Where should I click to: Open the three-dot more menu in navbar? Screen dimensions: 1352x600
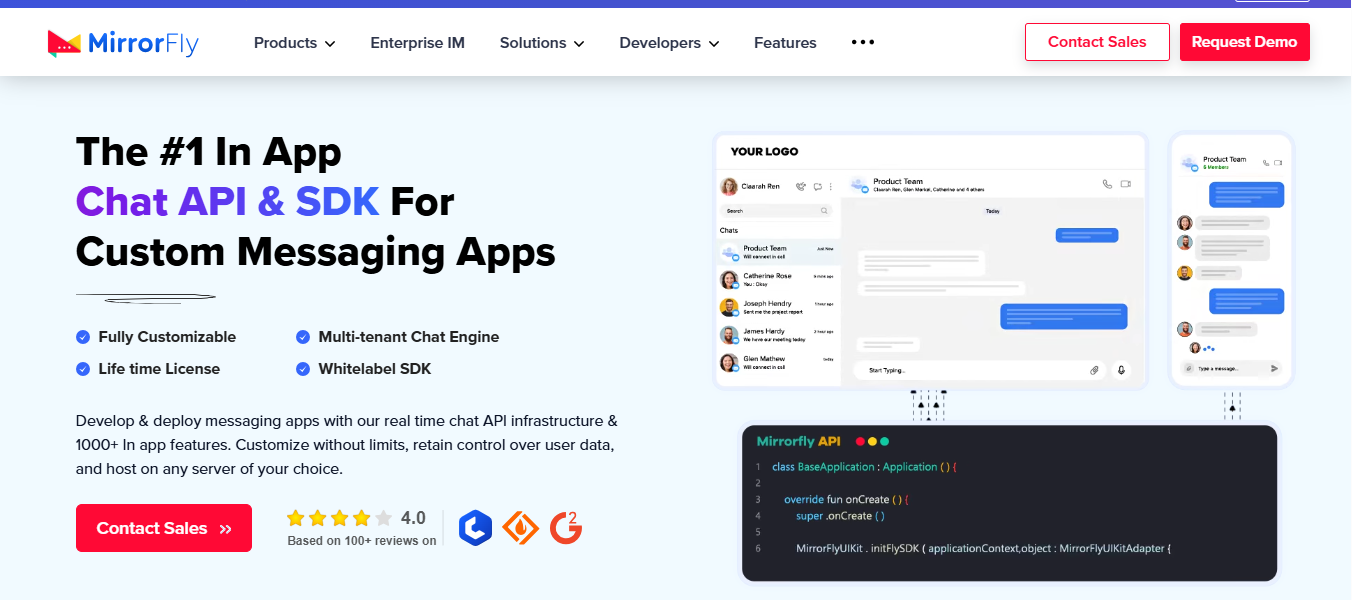tap(862, 42)
